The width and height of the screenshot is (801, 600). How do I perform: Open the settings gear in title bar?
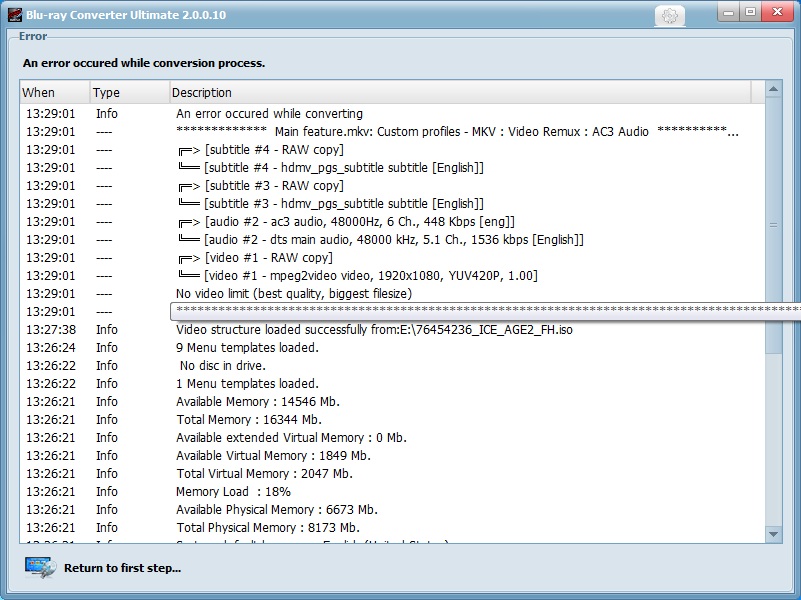pos(670,15)
